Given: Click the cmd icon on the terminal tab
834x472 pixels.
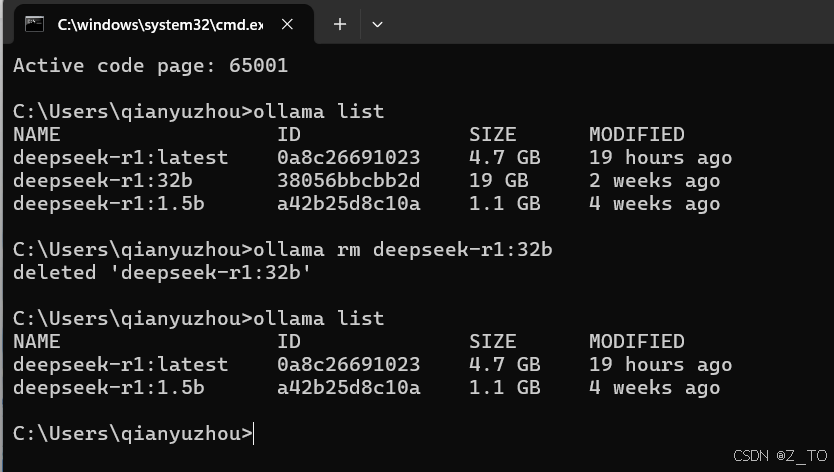Looking at the screenshot, I should [35, 24].
